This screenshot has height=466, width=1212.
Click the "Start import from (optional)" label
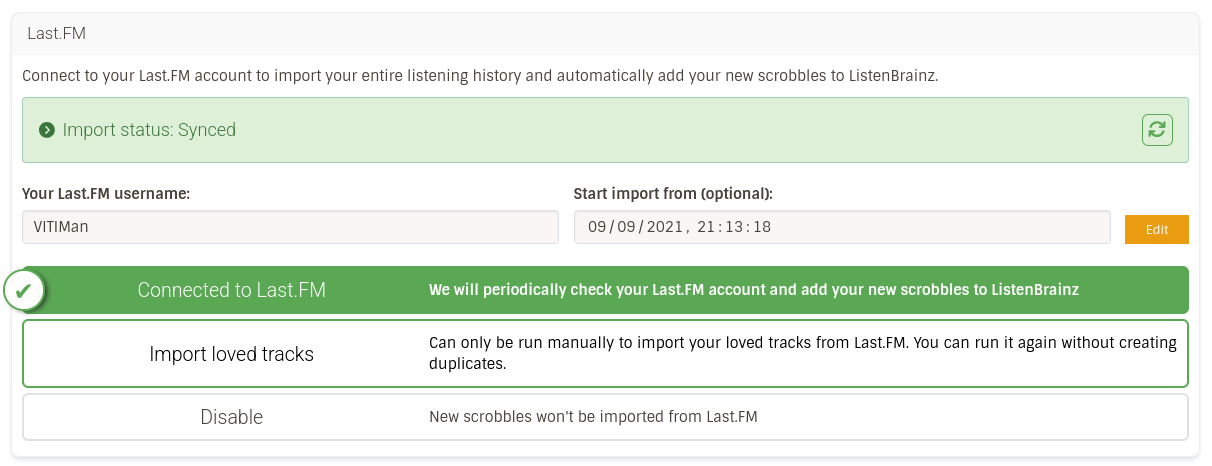tap(673, 194)
